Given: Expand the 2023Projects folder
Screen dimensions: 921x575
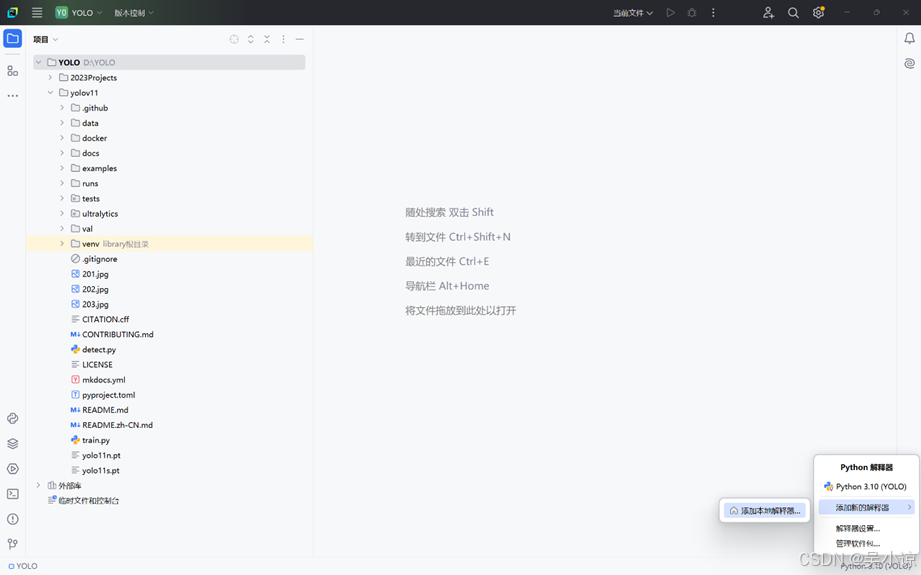Looking at the screenshot, I should coord(50,78).
